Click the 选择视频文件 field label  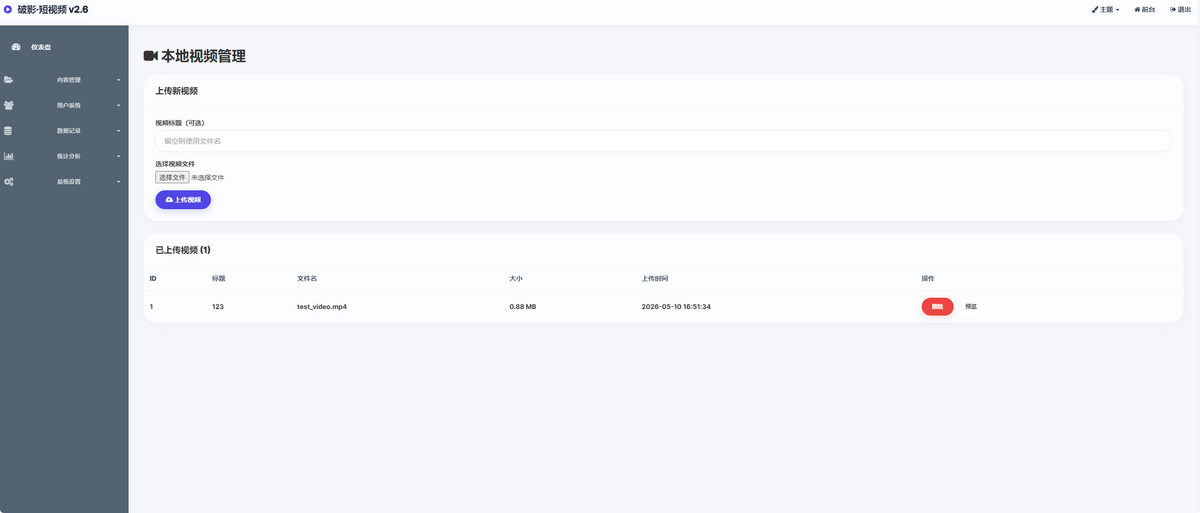(x=175, y=163)
